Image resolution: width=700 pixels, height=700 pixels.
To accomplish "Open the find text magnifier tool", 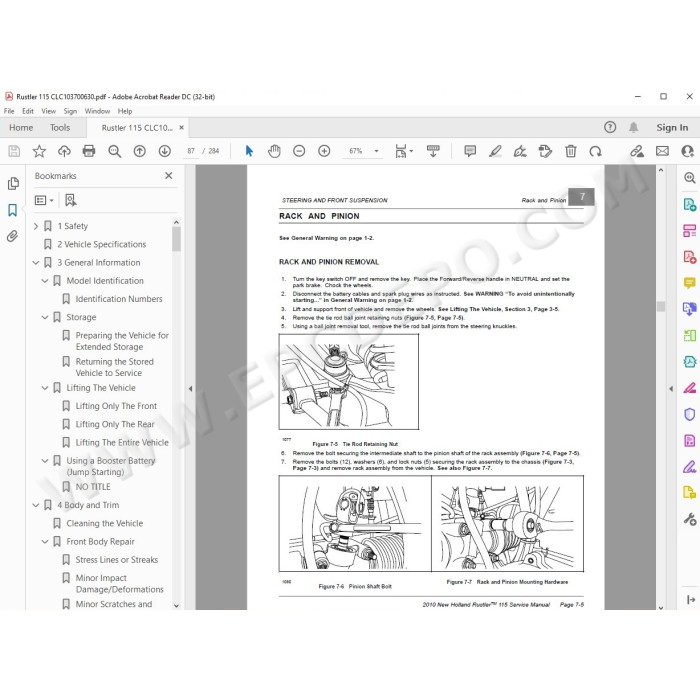I will [115, 151].
